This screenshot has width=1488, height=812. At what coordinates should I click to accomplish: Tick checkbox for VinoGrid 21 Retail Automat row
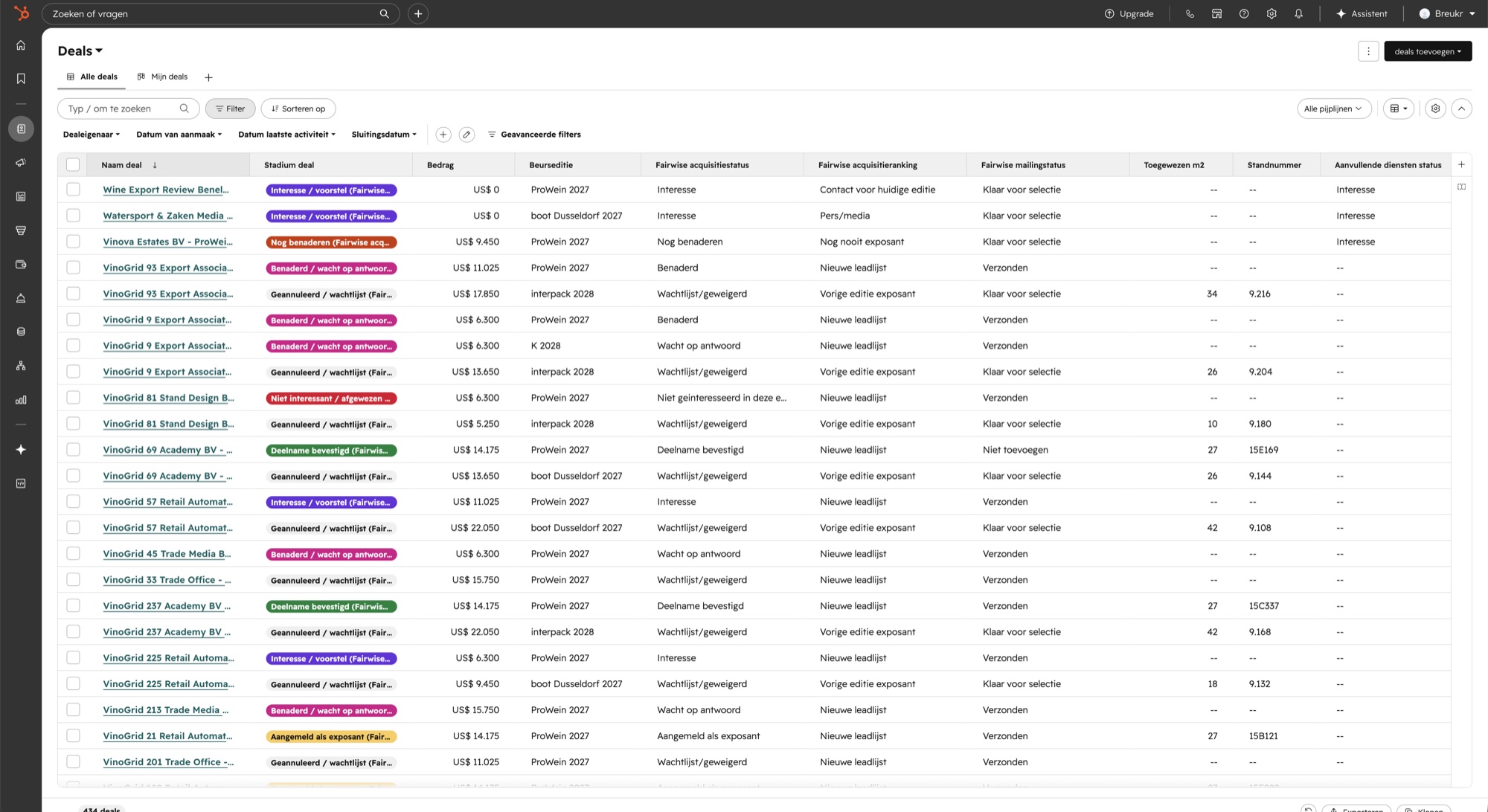[73, 736]
